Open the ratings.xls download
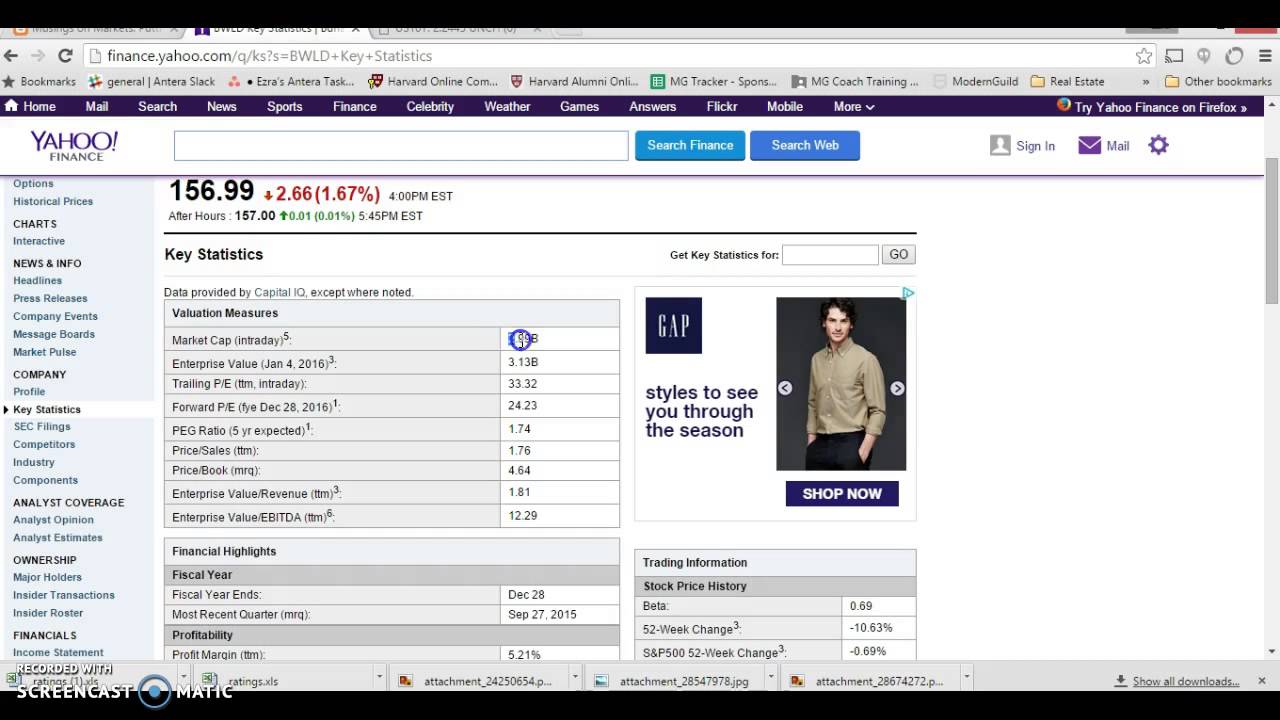Screen dimensions: 1280x720 pos(241,681)
